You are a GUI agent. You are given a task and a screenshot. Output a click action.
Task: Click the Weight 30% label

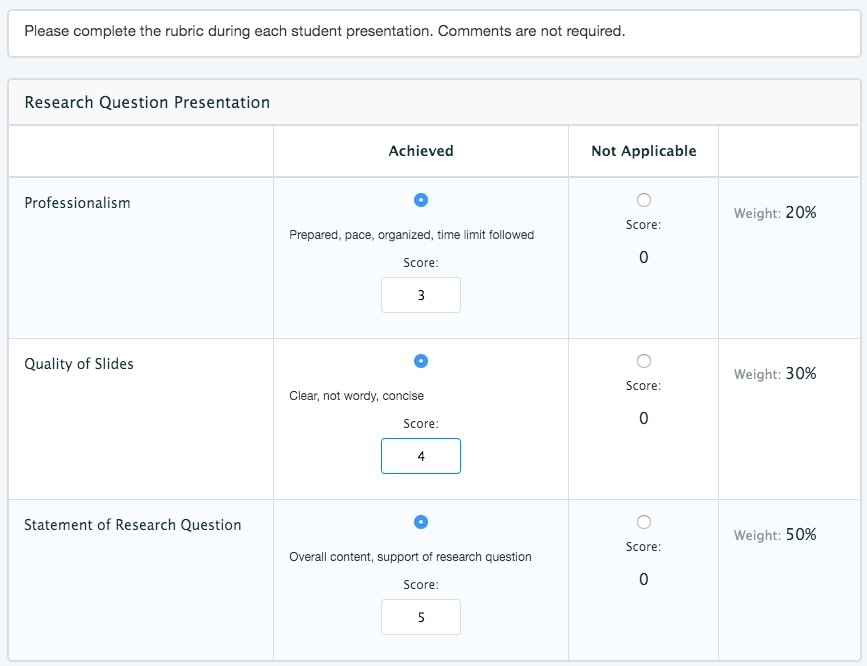tap(775, 373)
